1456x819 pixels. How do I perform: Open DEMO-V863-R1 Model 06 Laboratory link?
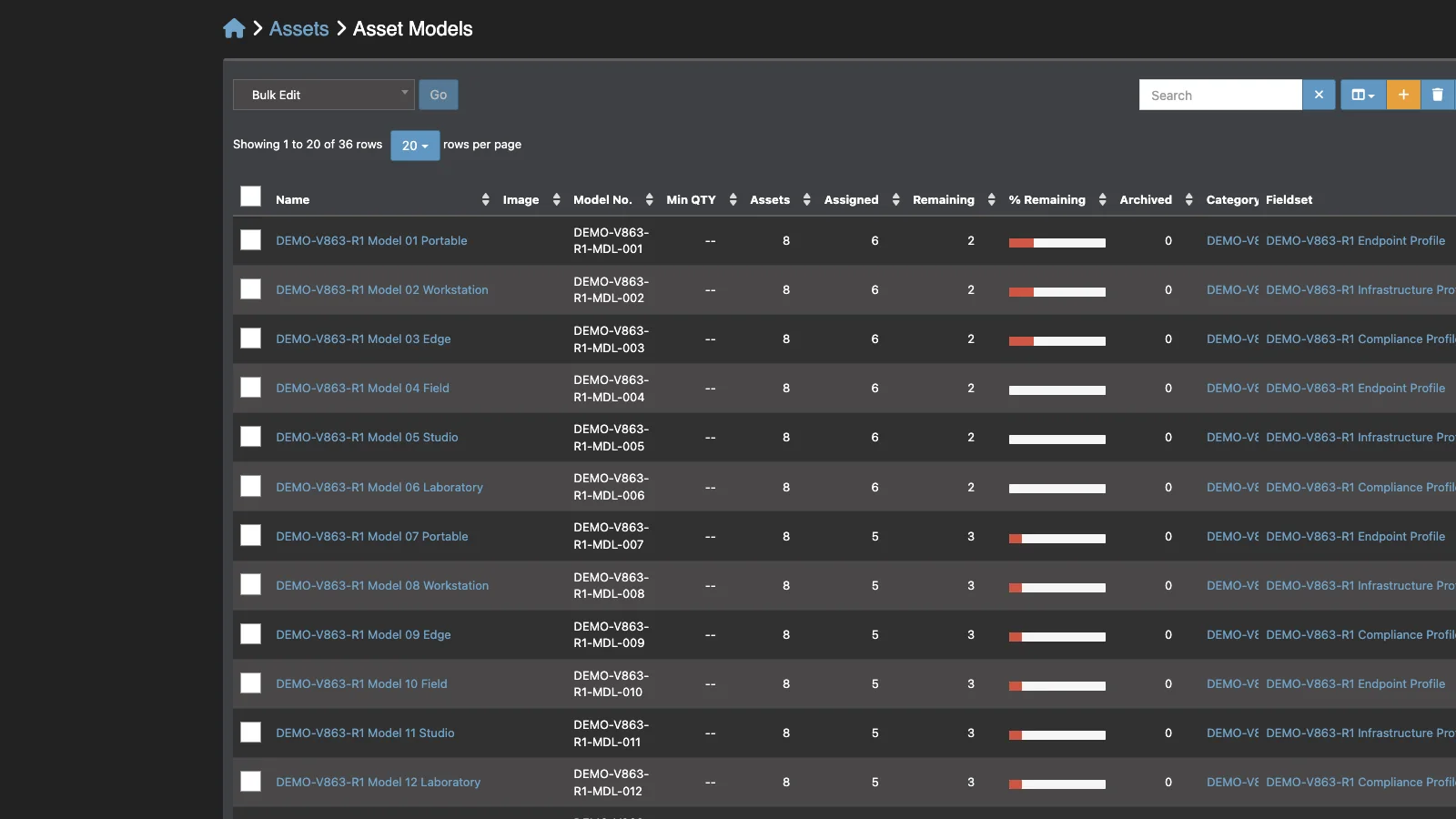(x=379, y=487)
